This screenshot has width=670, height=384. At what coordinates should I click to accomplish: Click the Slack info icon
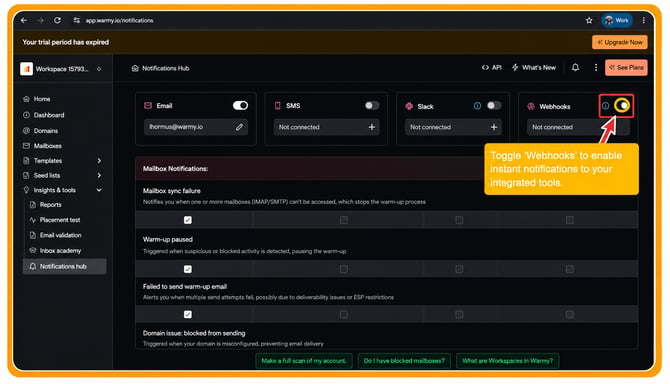(x=477, y=106)
